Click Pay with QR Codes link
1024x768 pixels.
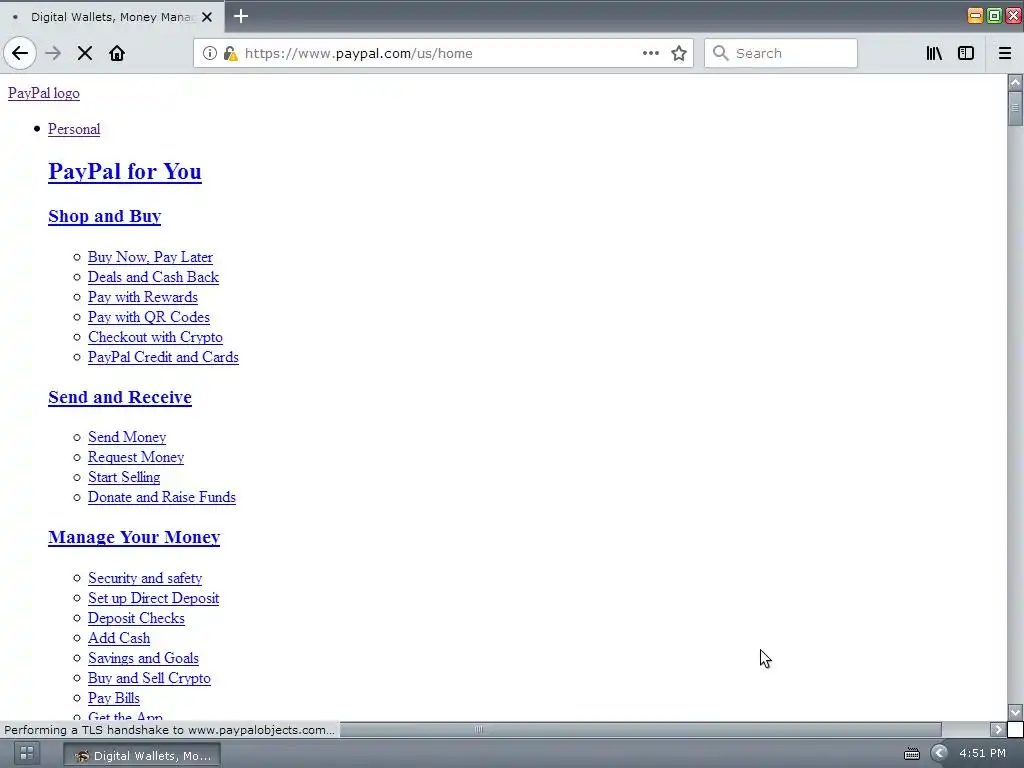click(149, 317)
